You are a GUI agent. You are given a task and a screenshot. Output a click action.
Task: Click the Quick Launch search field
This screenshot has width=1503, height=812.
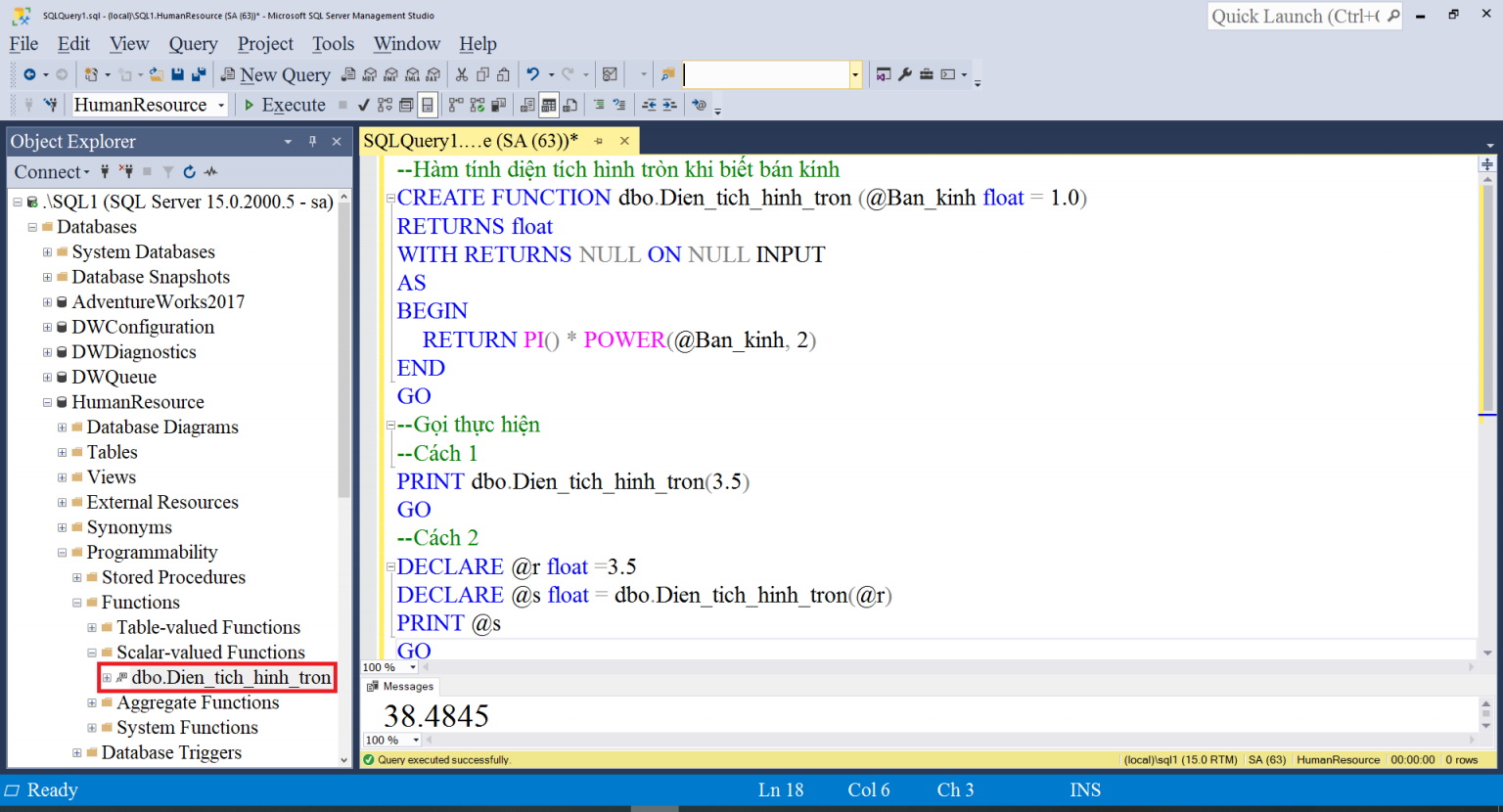tap(1294, 17)
